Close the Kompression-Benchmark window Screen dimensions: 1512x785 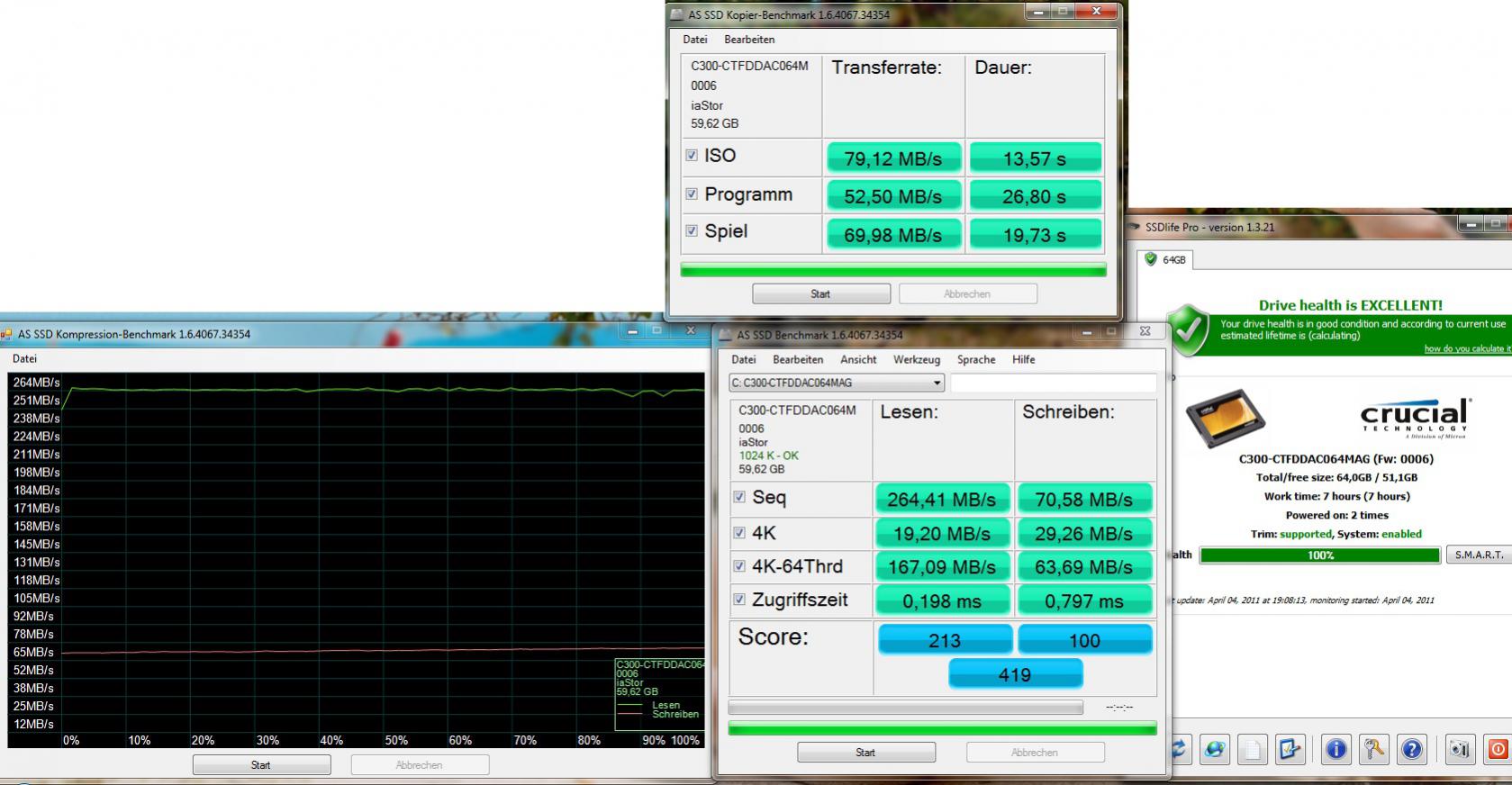(691, 330)
